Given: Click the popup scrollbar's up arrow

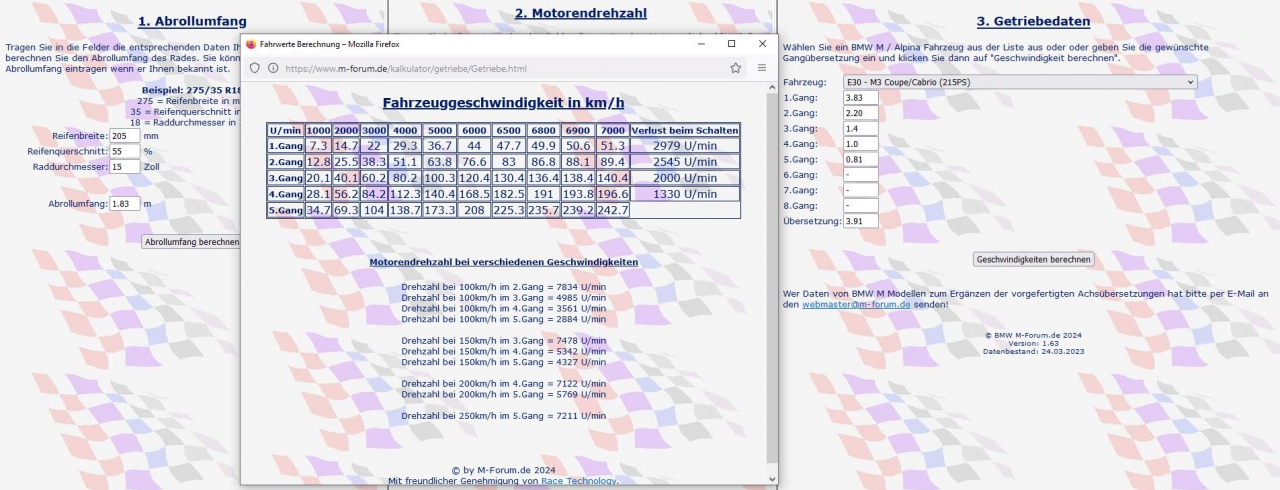Looking at the screenshot, I should 771,88.
